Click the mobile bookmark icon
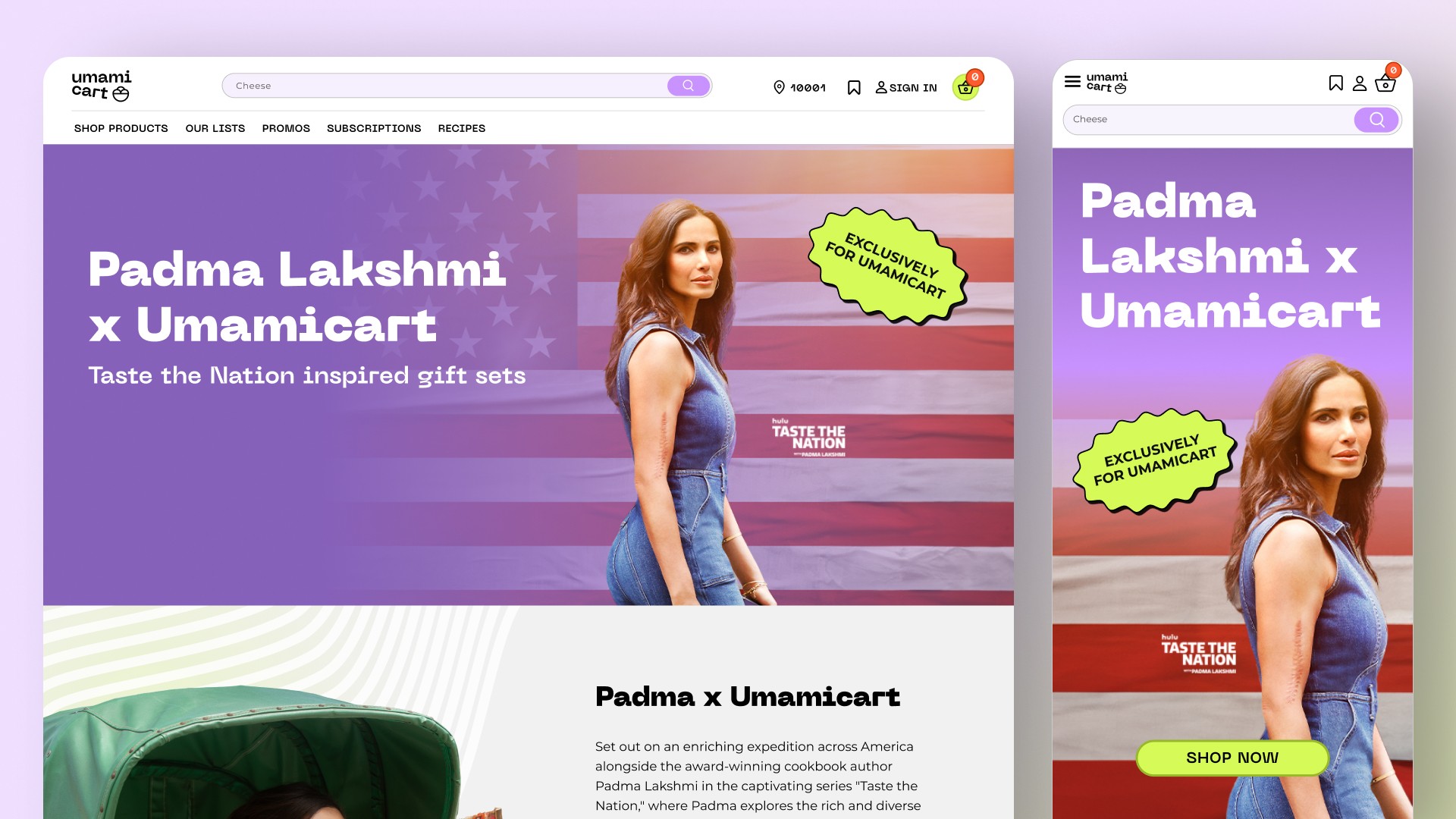This screenshot has width=1456, height=819. click(x=1336, y=83)
